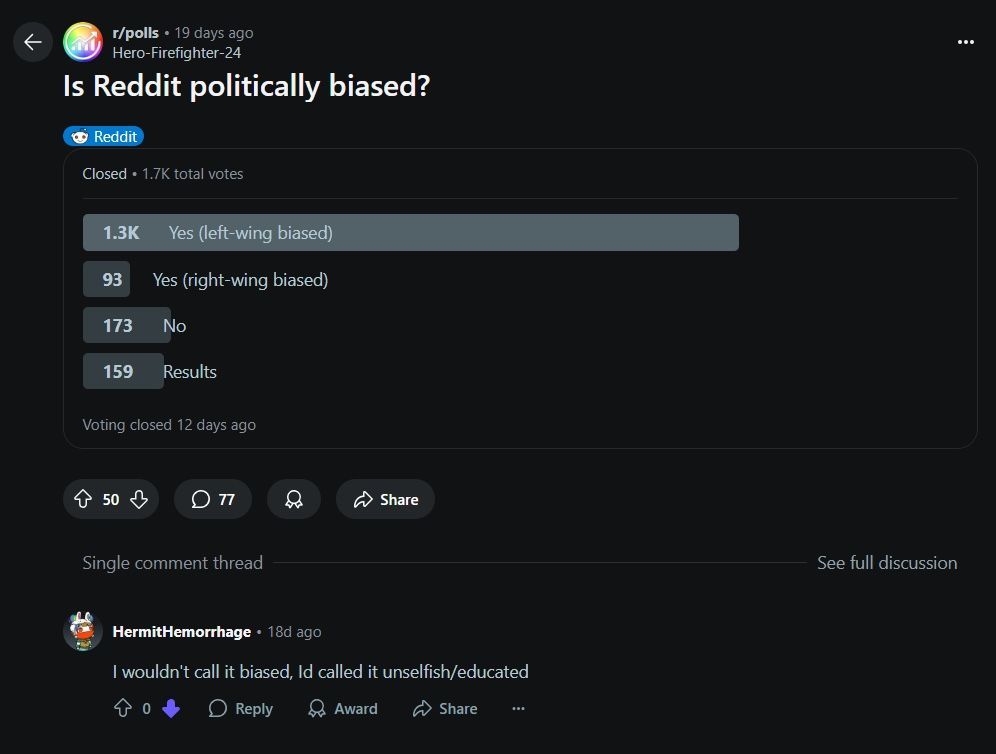Award HermitHemorrhage's comment
Screen dimensions: 996x754
click(x=343, y=708)
